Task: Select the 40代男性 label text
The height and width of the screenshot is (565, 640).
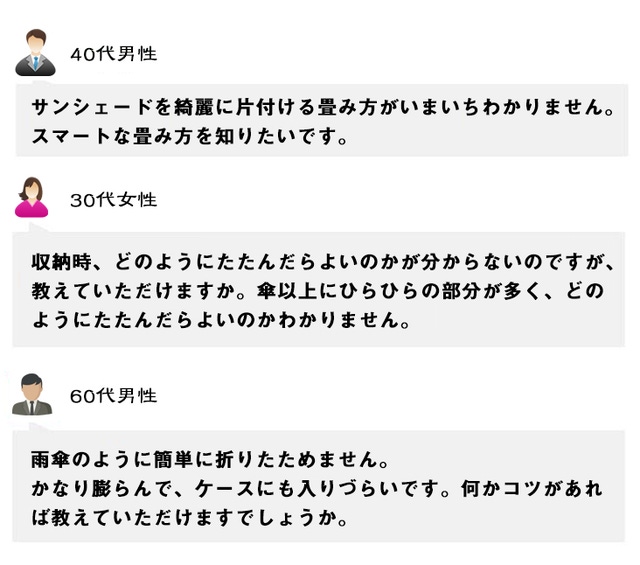Action: coord(113,54)
